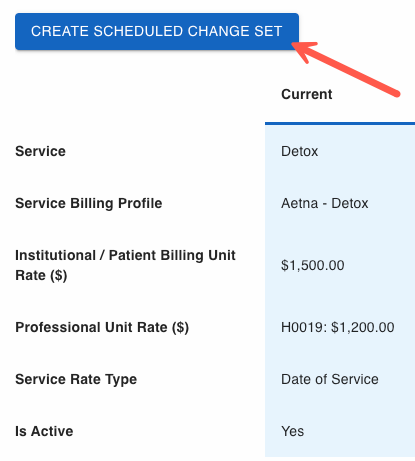Click the Create Scheduled Change Set button

[x=157, y=32]
